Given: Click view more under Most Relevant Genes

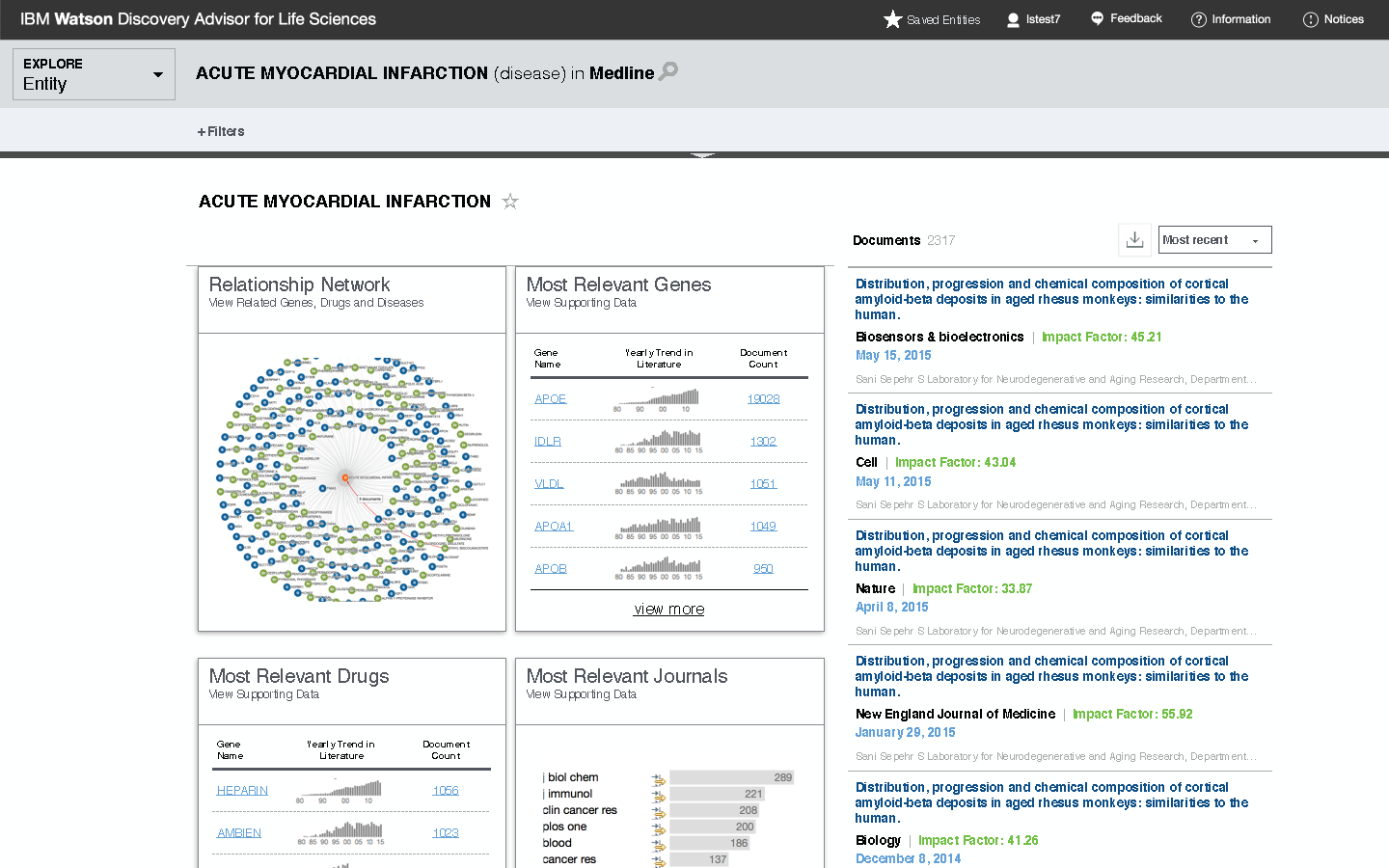Looking at the screenshot, I should click(x=668, y=610).
